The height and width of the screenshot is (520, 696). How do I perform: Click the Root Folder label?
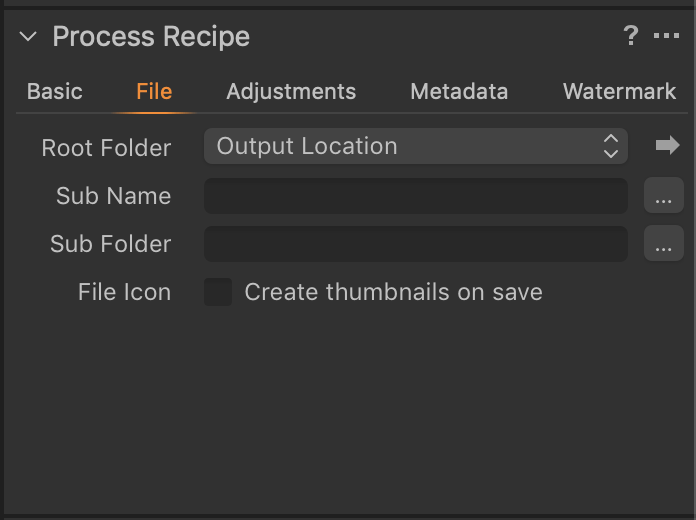click(x=106, y=148)
